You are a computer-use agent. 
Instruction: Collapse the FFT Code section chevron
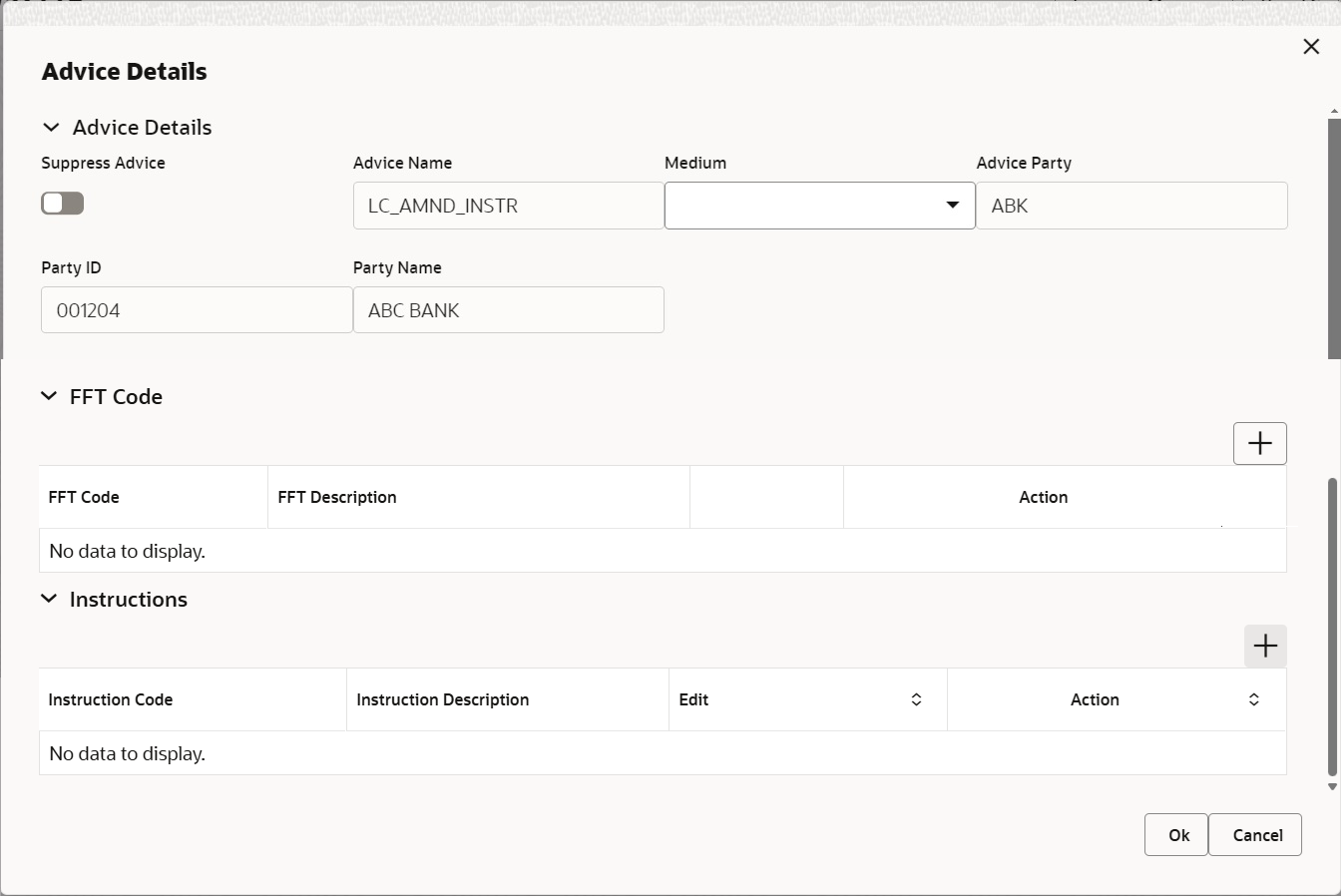49,396
